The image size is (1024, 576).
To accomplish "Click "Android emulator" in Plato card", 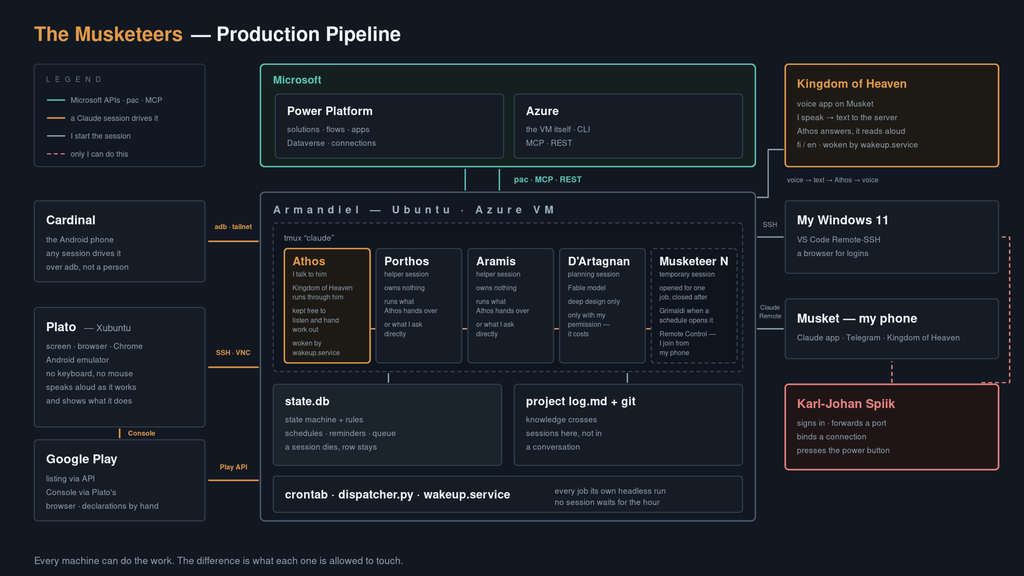I will 77,360.
